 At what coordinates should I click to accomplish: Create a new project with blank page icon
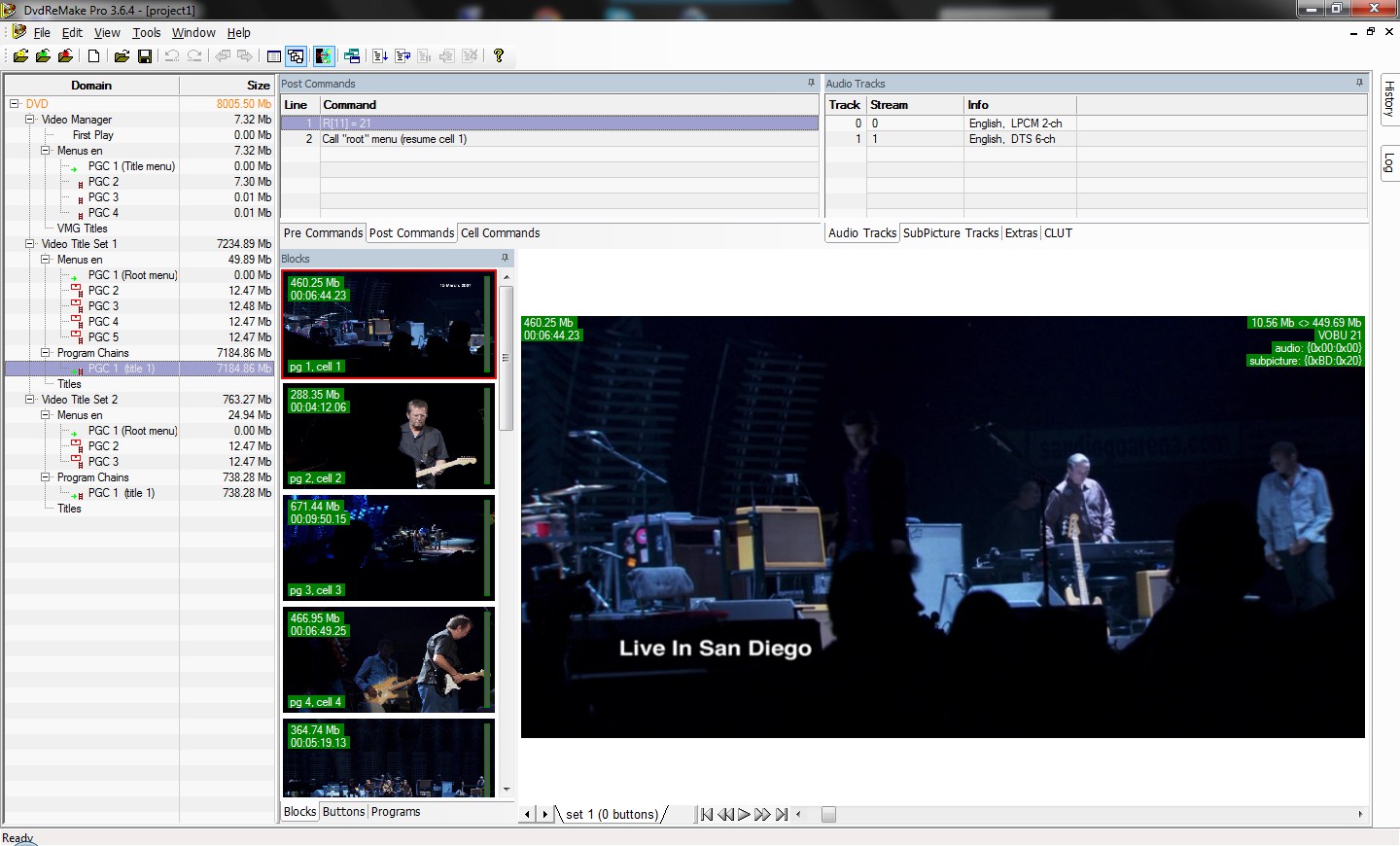tap(93, 56)
